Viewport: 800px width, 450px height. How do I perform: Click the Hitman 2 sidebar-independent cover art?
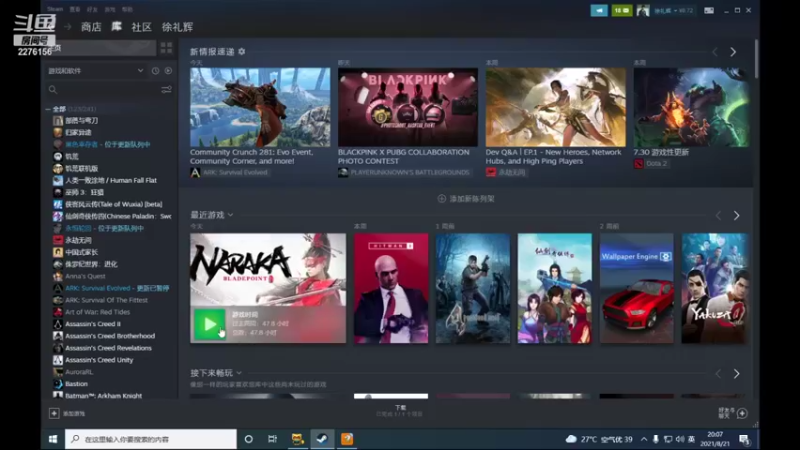coord(391,288)
